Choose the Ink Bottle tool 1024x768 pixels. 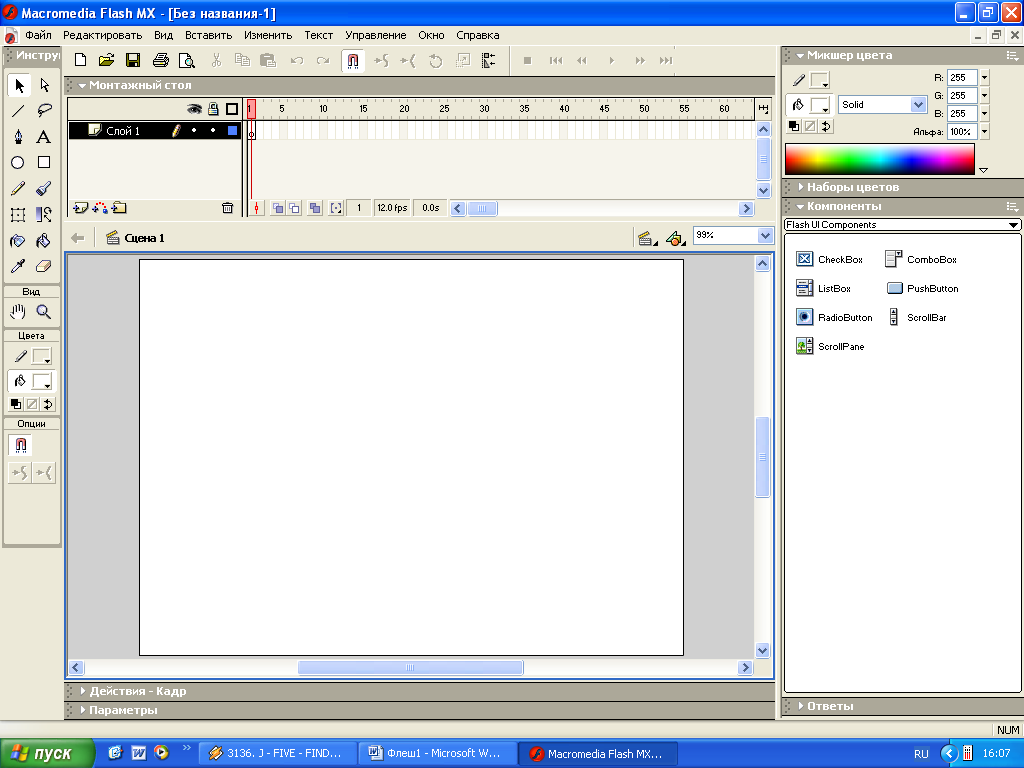point(18,241)
